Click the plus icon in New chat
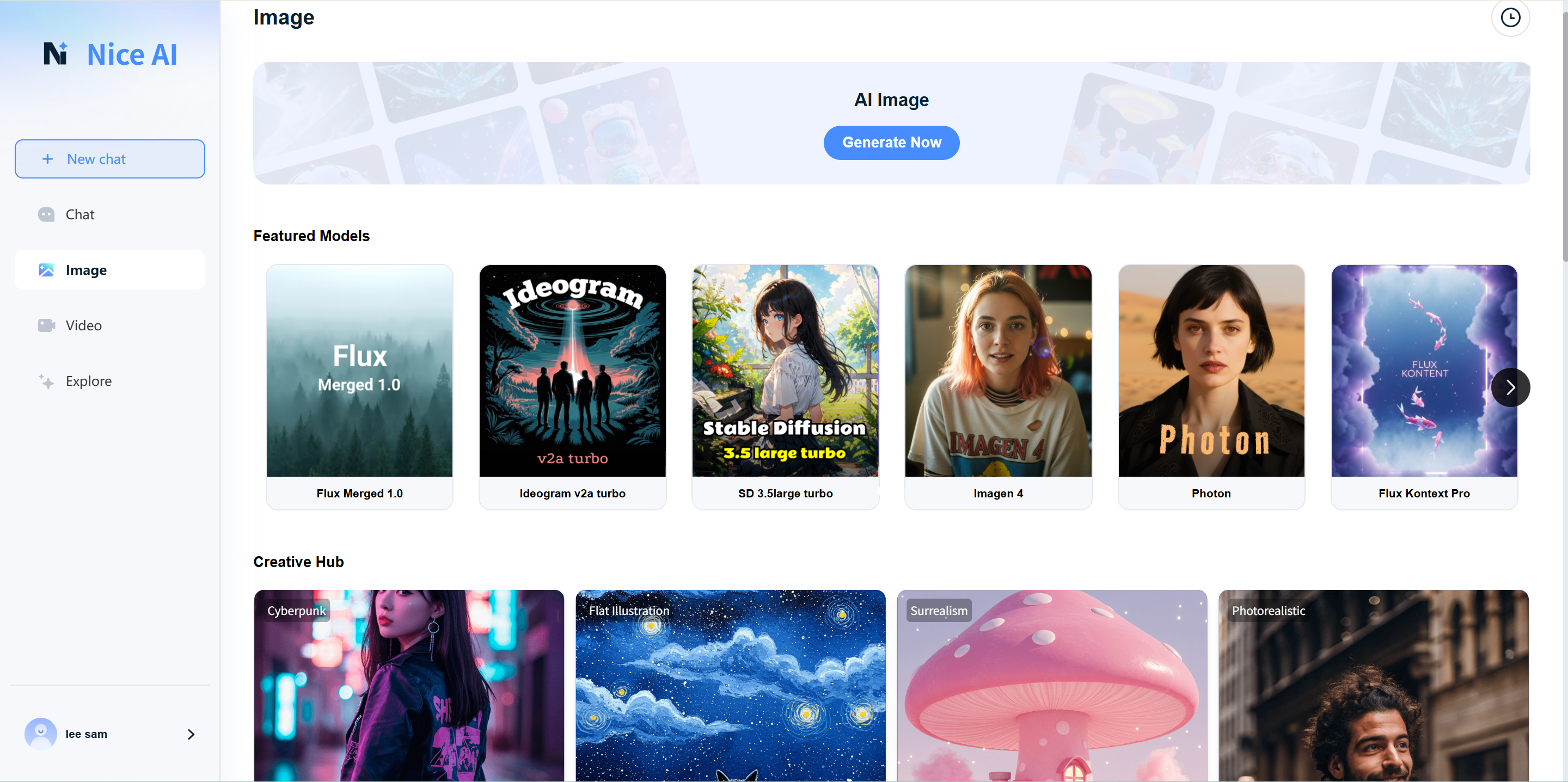 coord(47,159)
